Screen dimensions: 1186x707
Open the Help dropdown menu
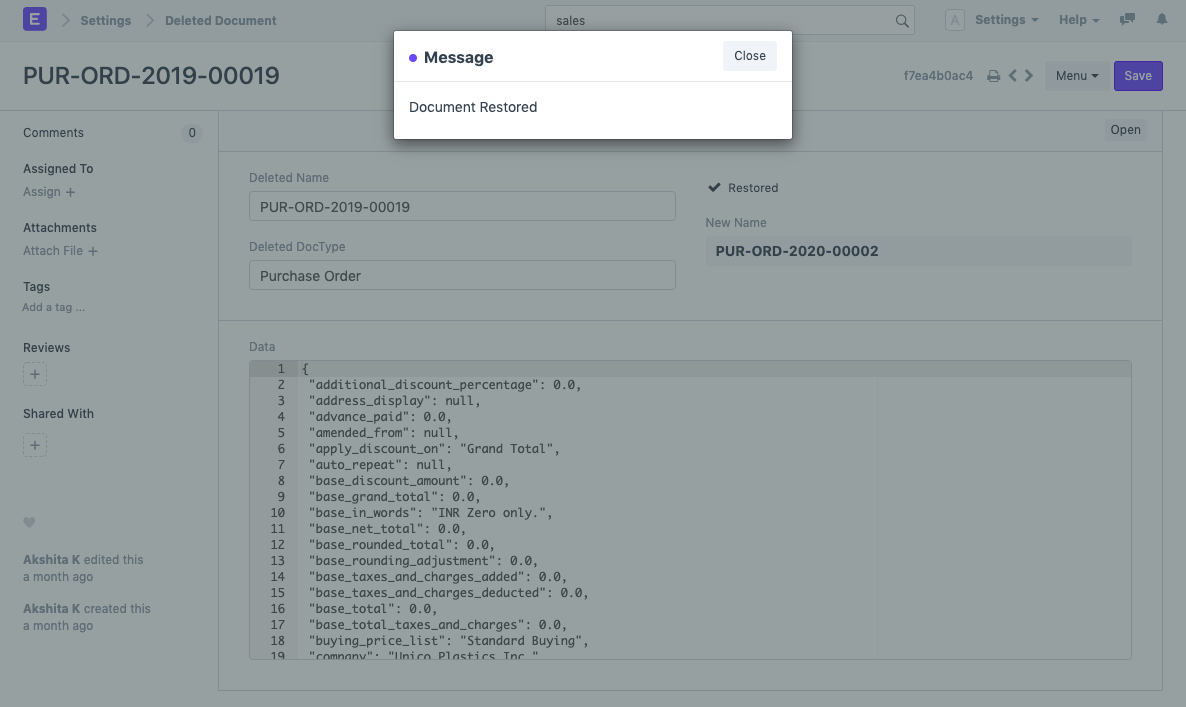[x=1078, y=20]
